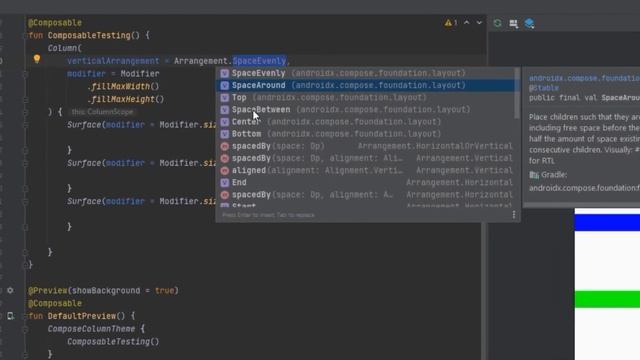Choose SpaceEvenly from completion list

pyautogui.click(x=365, y=73)
